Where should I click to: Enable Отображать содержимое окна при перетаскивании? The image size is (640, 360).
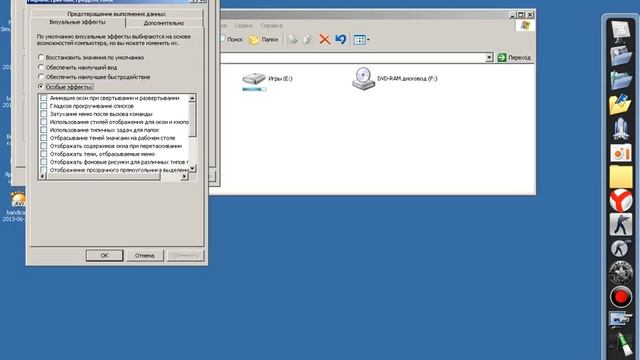(x=44, y=146)
